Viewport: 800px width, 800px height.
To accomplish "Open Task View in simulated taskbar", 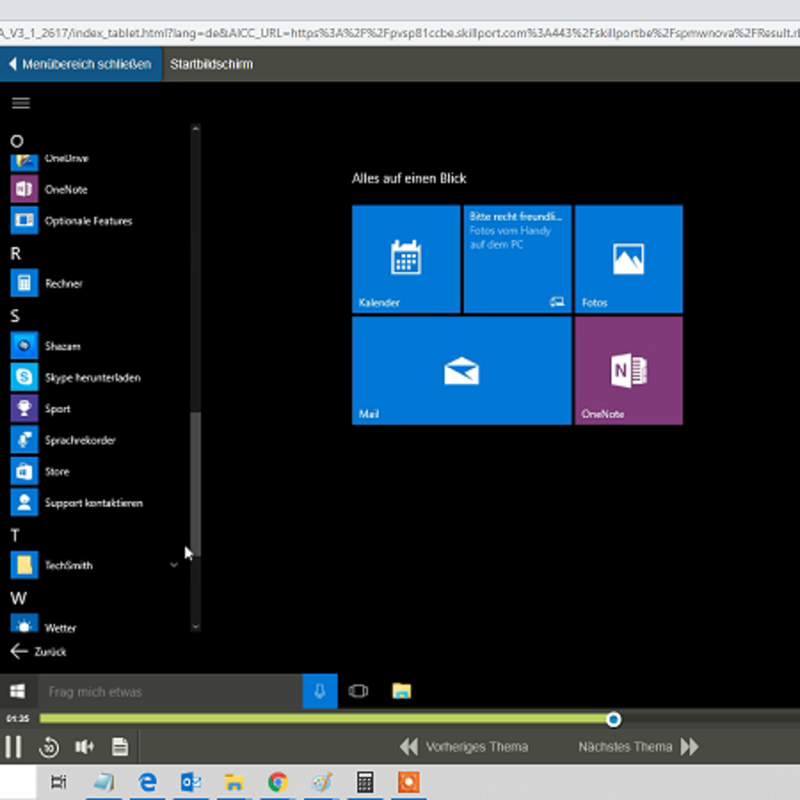I will tap(358, 691).
